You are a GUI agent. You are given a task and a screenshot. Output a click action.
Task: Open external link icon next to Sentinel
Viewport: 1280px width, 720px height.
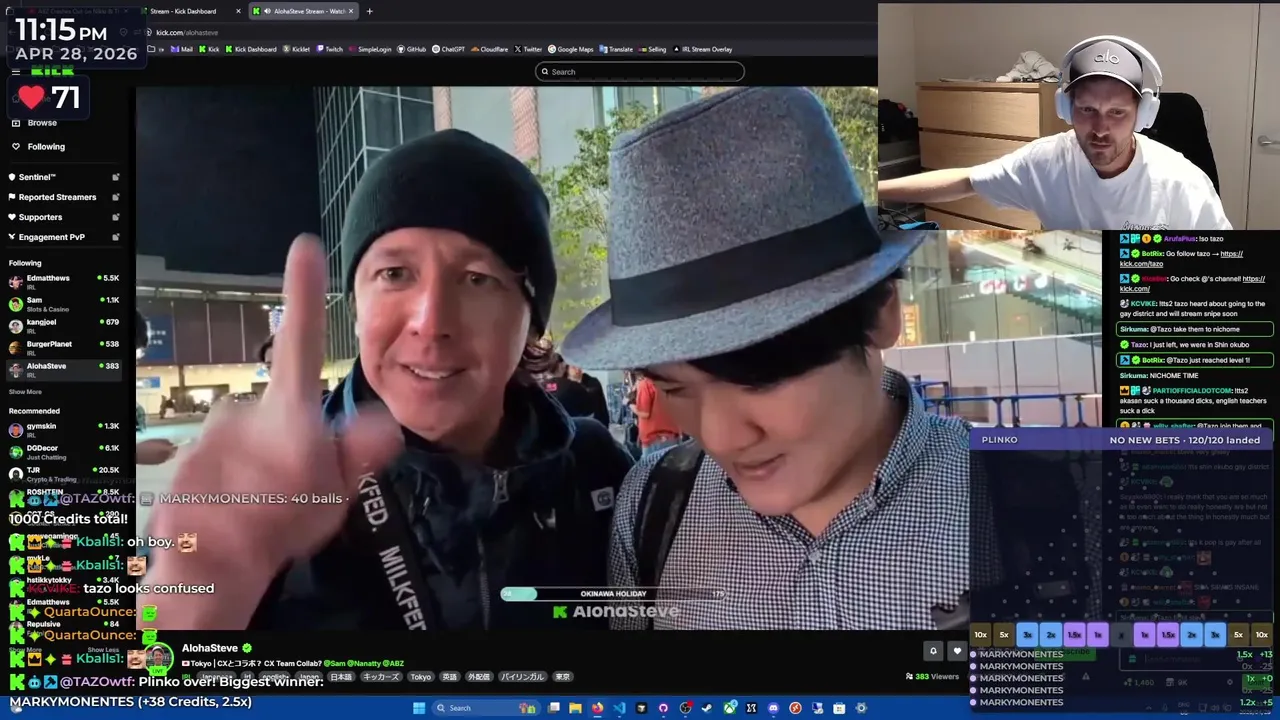[x=115, y=177]
